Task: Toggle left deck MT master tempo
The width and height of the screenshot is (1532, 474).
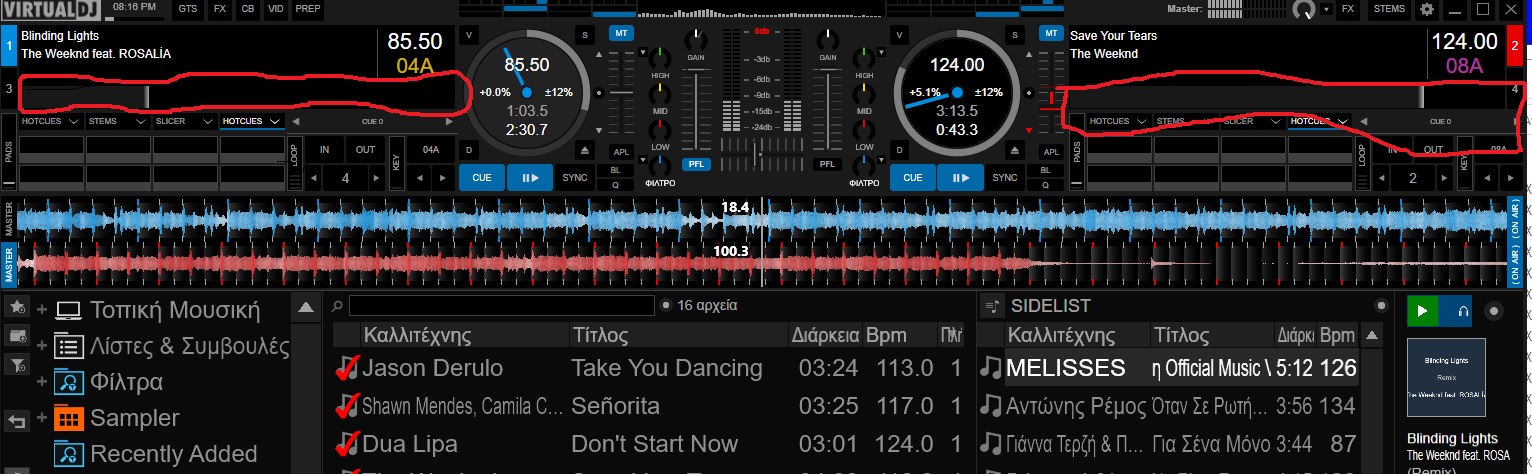Action: pyautogui.click(x=622, y=33)
